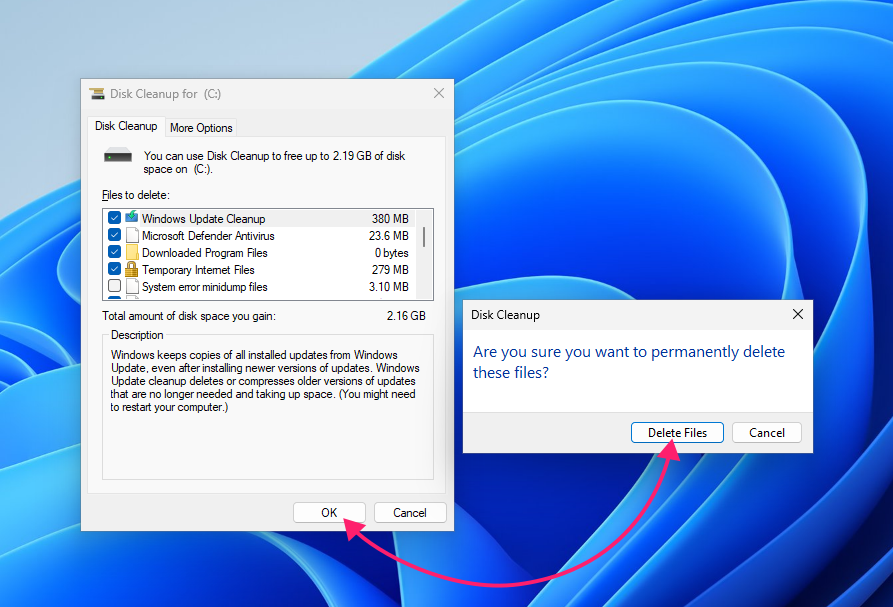
Task: Click the Microsoft Defender Antivirus file icon
Action: point(132,235)
